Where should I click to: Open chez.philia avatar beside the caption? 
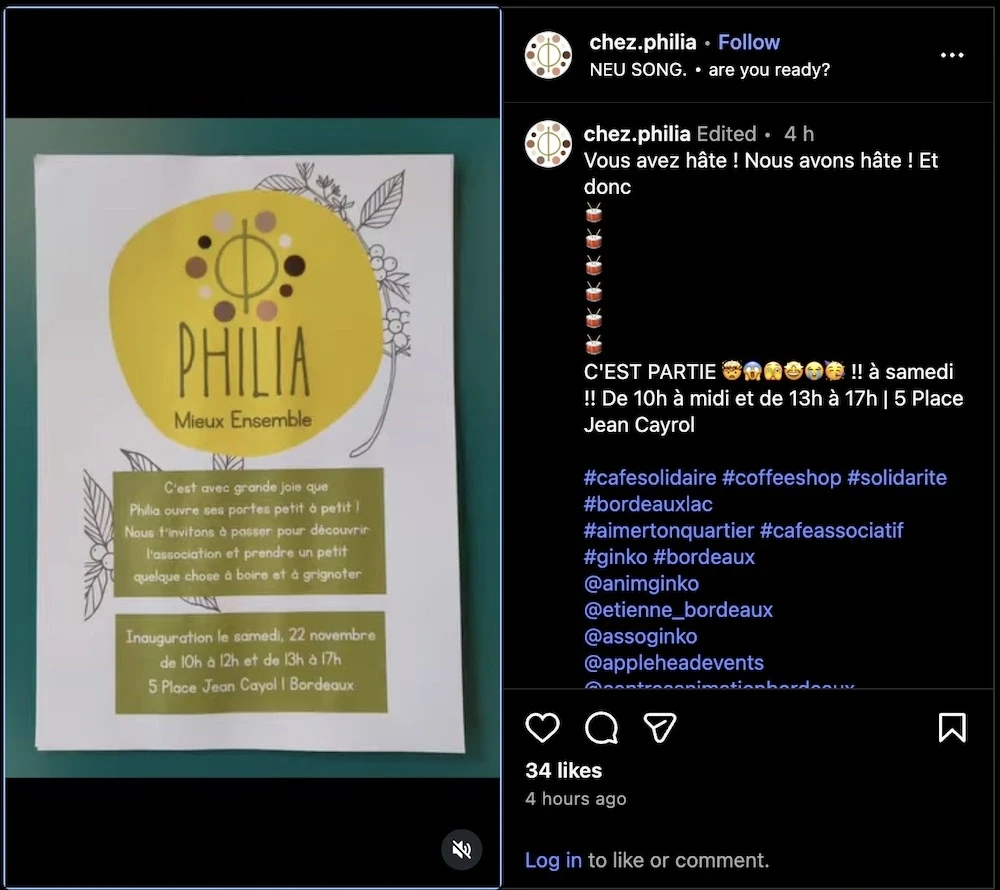[x=548, y=144]
